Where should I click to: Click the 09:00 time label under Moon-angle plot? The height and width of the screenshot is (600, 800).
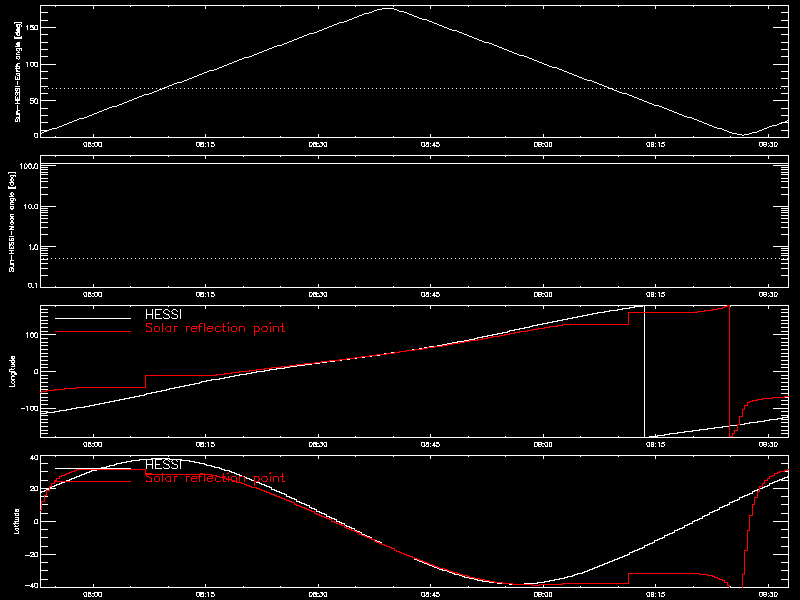coord(543,295)
